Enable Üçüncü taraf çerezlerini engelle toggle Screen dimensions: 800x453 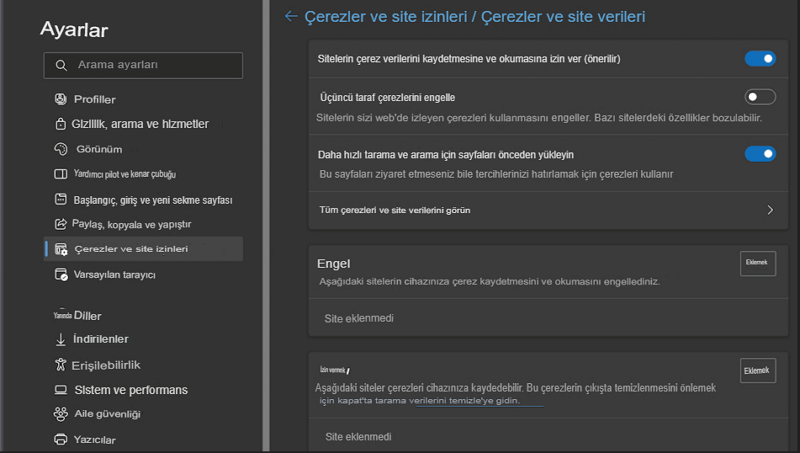point(760,97)
